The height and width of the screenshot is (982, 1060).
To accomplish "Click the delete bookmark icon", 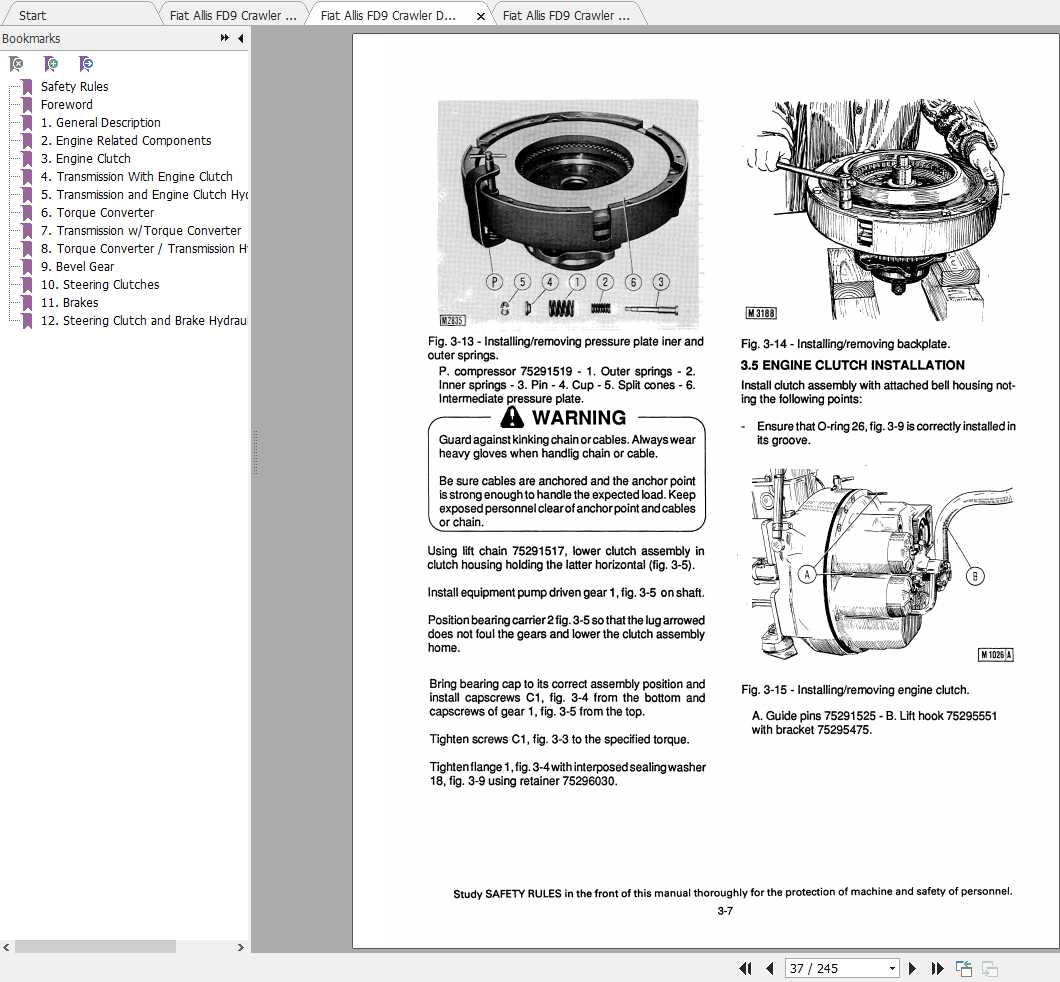I will click(x=16, y=64).
